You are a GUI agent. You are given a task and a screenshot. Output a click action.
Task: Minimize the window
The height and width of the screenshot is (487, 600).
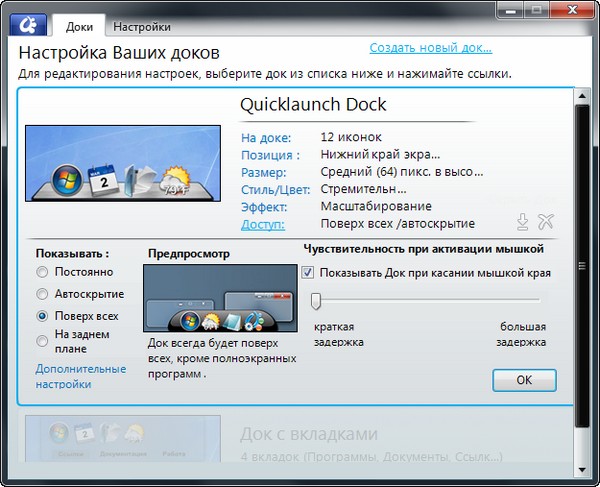511,10
